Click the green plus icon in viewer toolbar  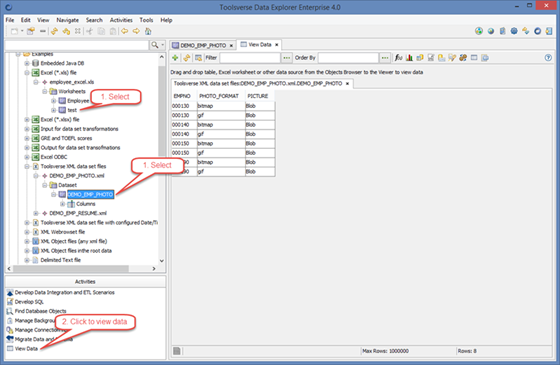tap(175, 58)
